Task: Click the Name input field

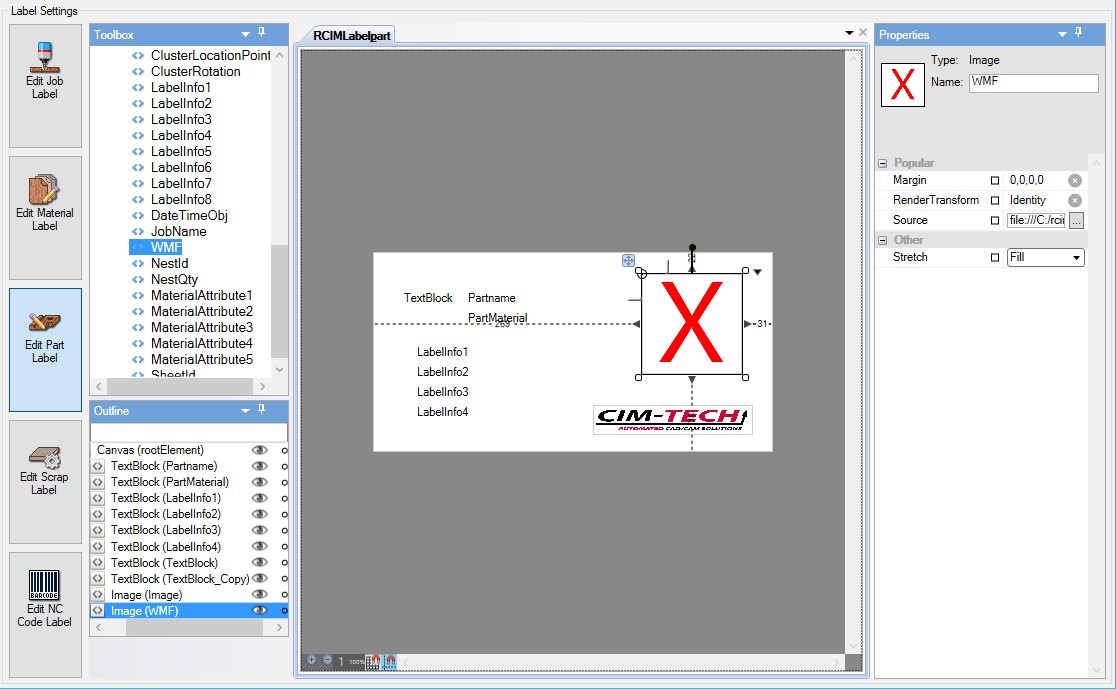Action: coord(1033,83)
